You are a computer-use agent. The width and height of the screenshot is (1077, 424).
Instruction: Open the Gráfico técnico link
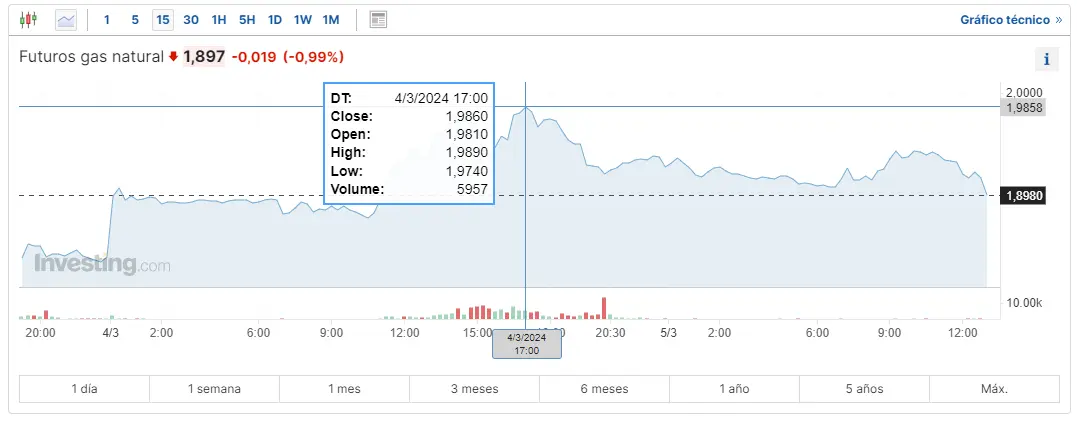tap(1010, 19)
